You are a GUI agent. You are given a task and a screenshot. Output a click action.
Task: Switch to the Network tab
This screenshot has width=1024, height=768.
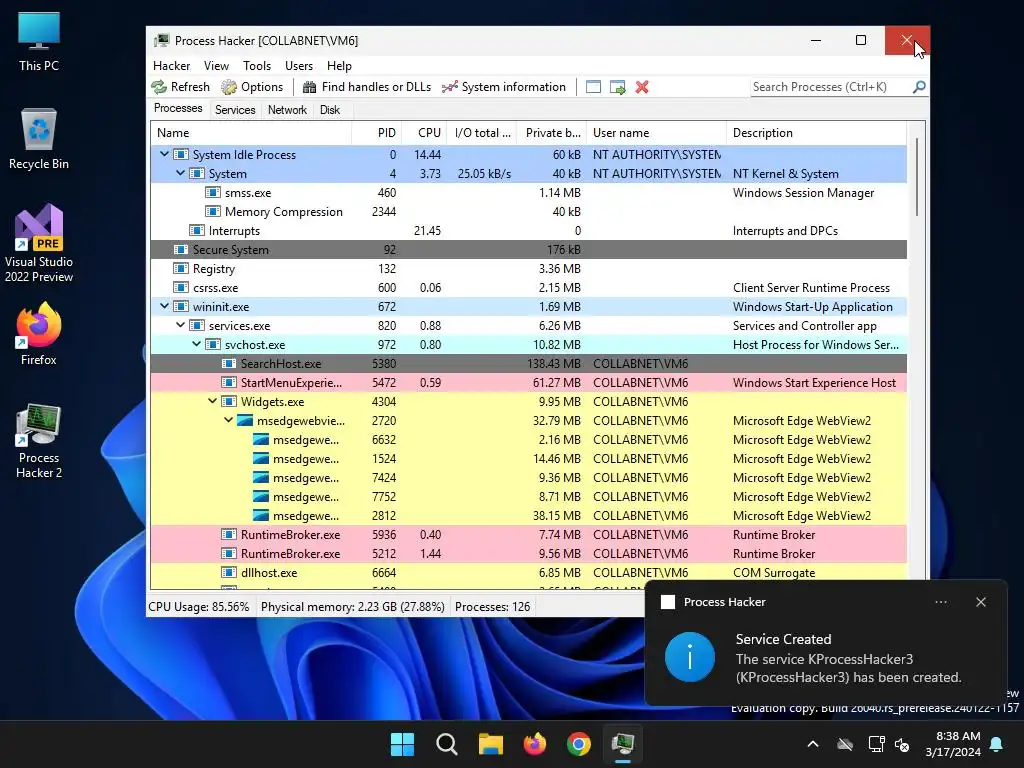(287, 110)
